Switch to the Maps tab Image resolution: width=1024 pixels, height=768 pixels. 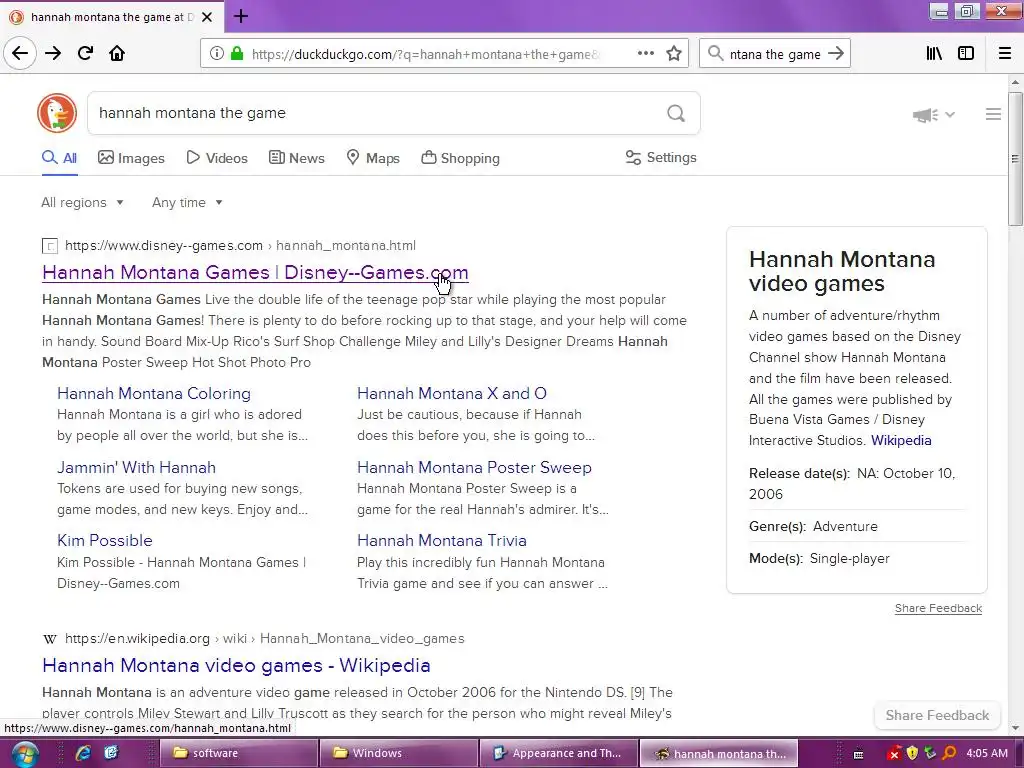[373, 158]
